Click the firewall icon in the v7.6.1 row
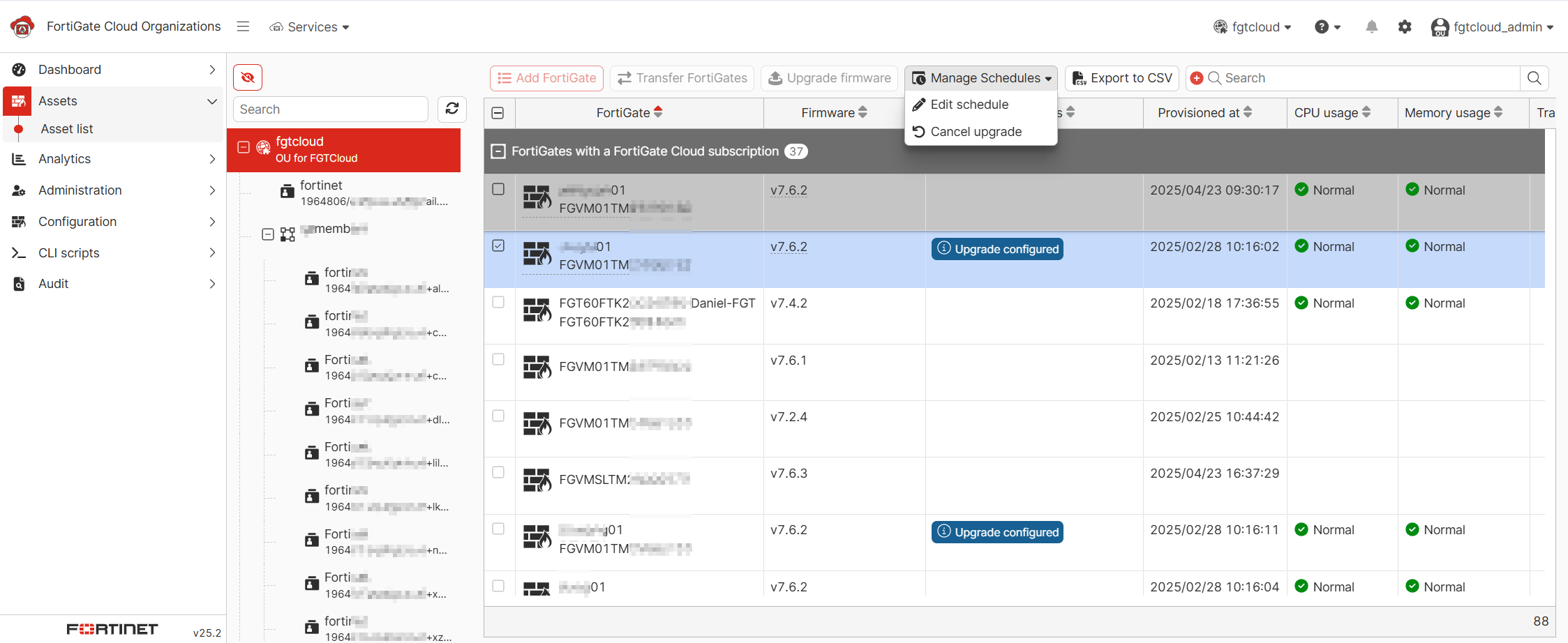 click(537, 367)
